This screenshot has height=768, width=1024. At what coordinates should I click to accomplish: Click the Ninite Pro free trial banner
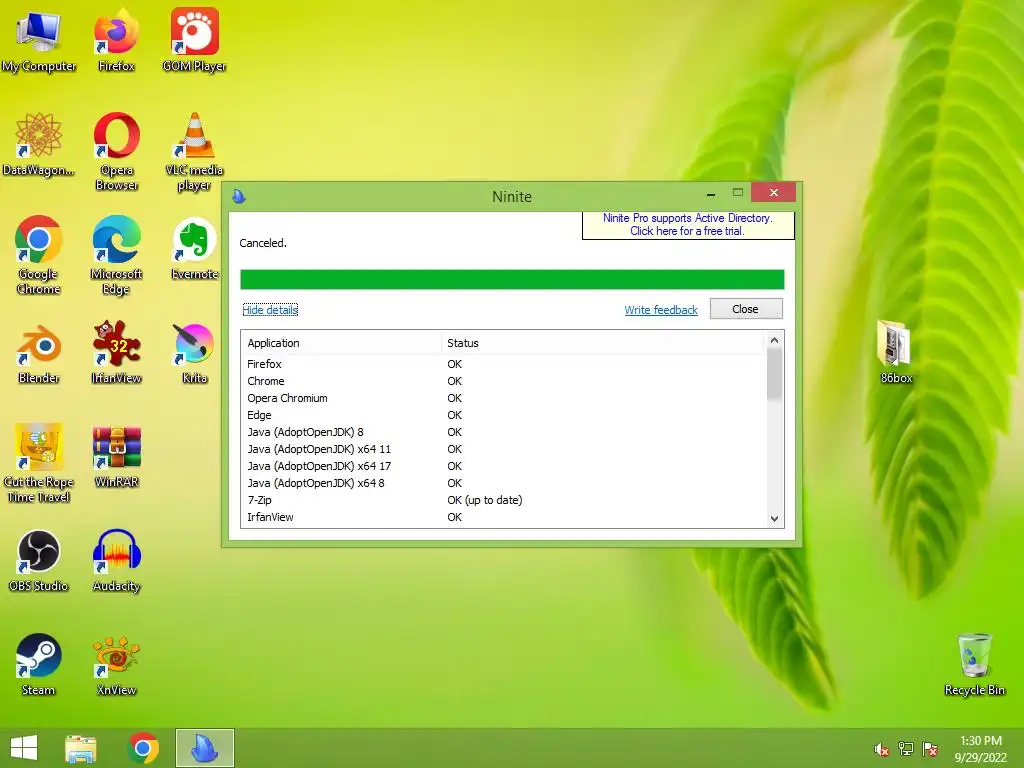[688, 225]
